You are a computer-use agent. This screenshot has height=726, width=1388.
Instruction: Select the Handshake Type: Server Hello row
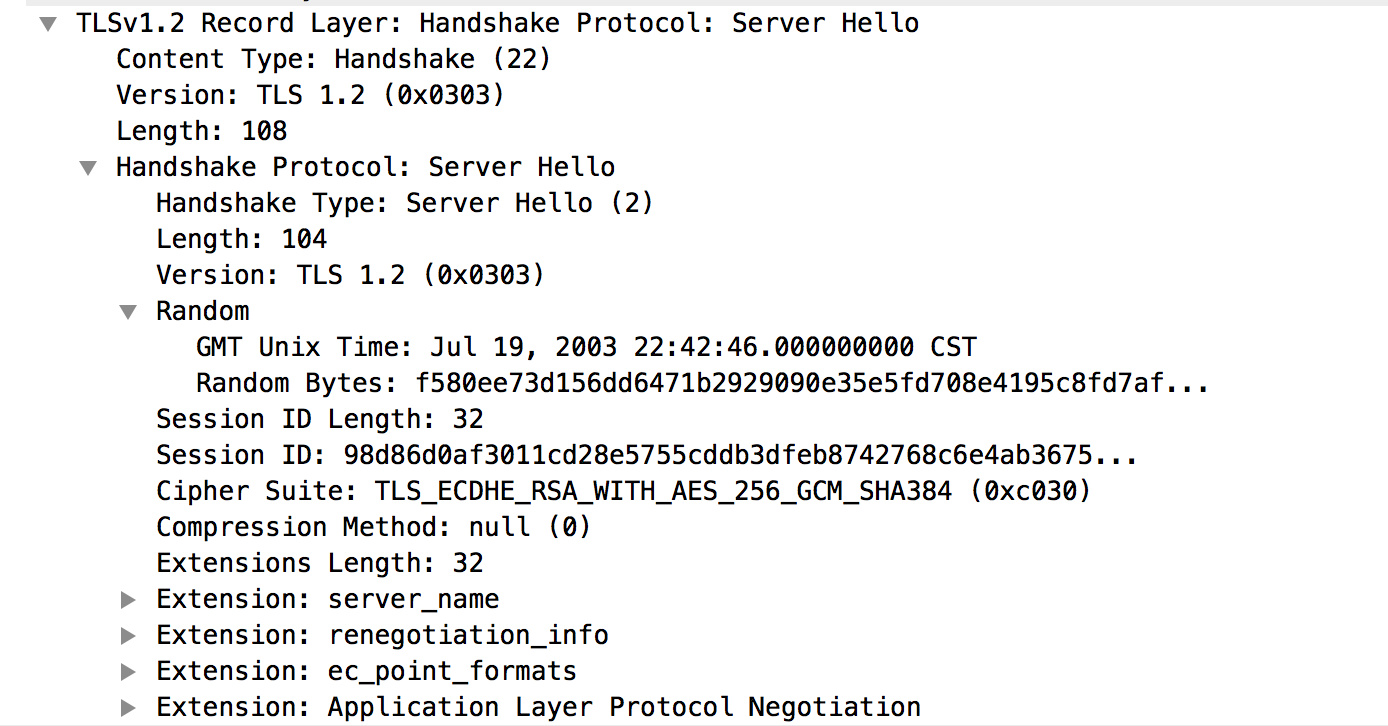(404, 203)
